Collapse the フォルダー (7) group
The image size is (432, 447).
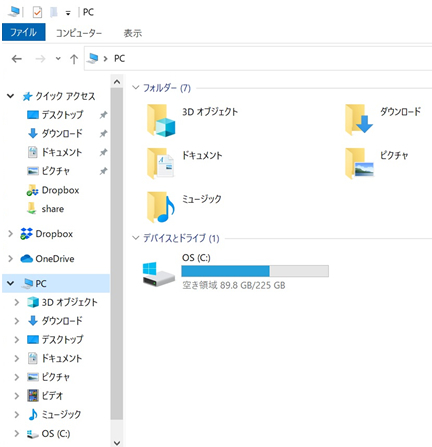tap(135, 88)
